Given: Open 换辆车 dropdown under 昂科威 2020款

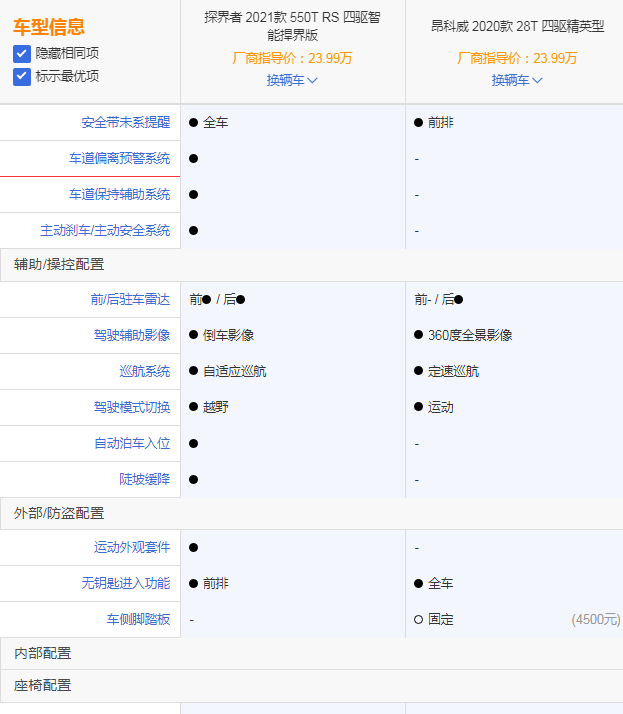Looking at the screenshot, I should (517, 80).
